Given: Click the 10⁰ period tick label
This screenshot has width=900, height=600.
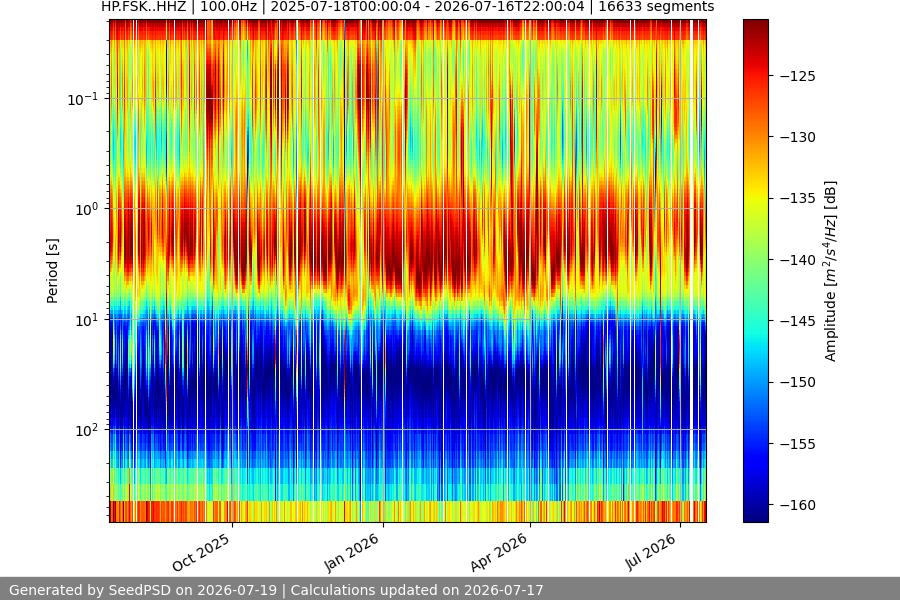Looking at the screenshot, I should [87, 209].
